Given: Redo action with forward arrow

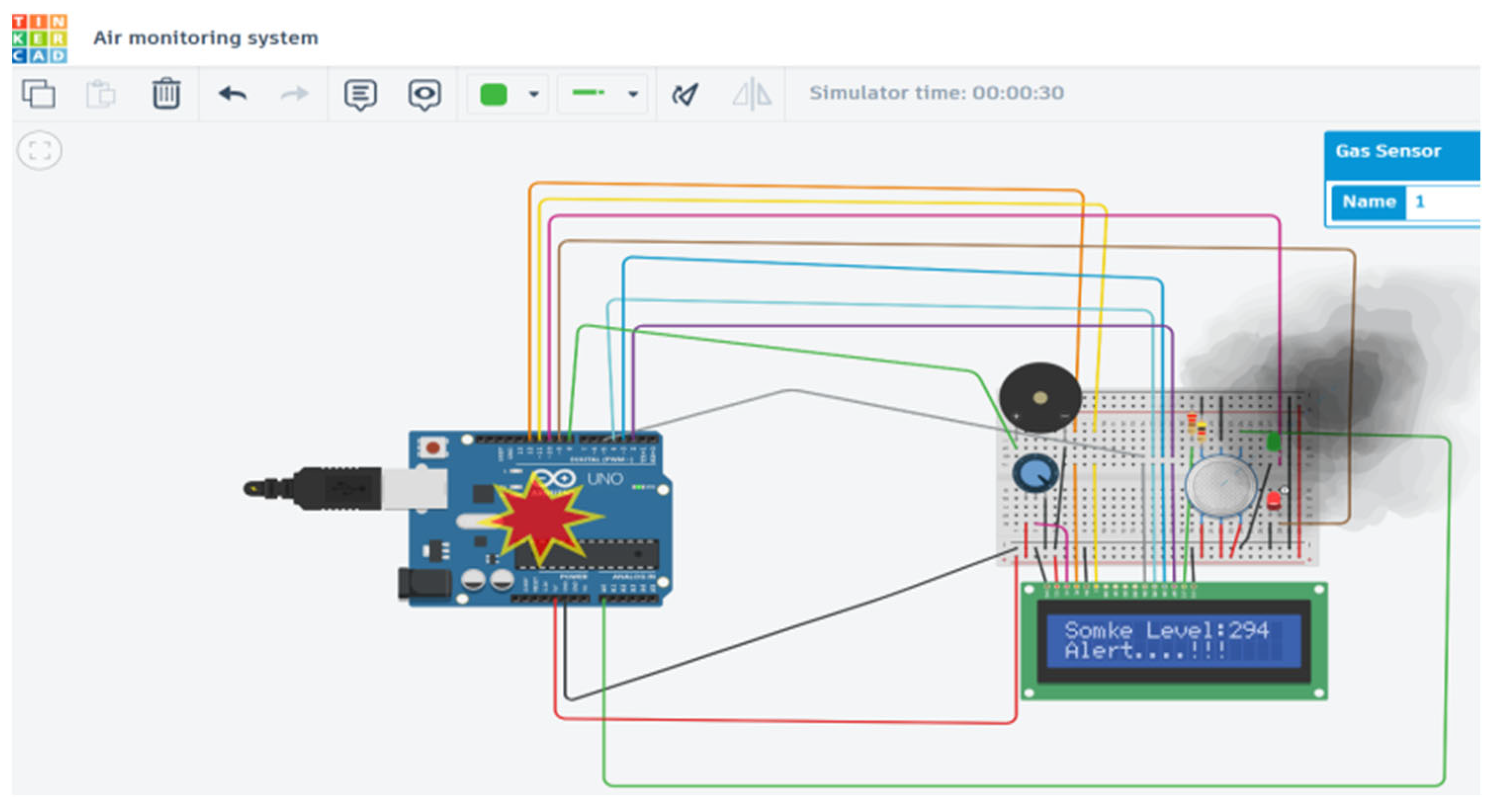Looking at the screenshot, I should pos(295,93).
